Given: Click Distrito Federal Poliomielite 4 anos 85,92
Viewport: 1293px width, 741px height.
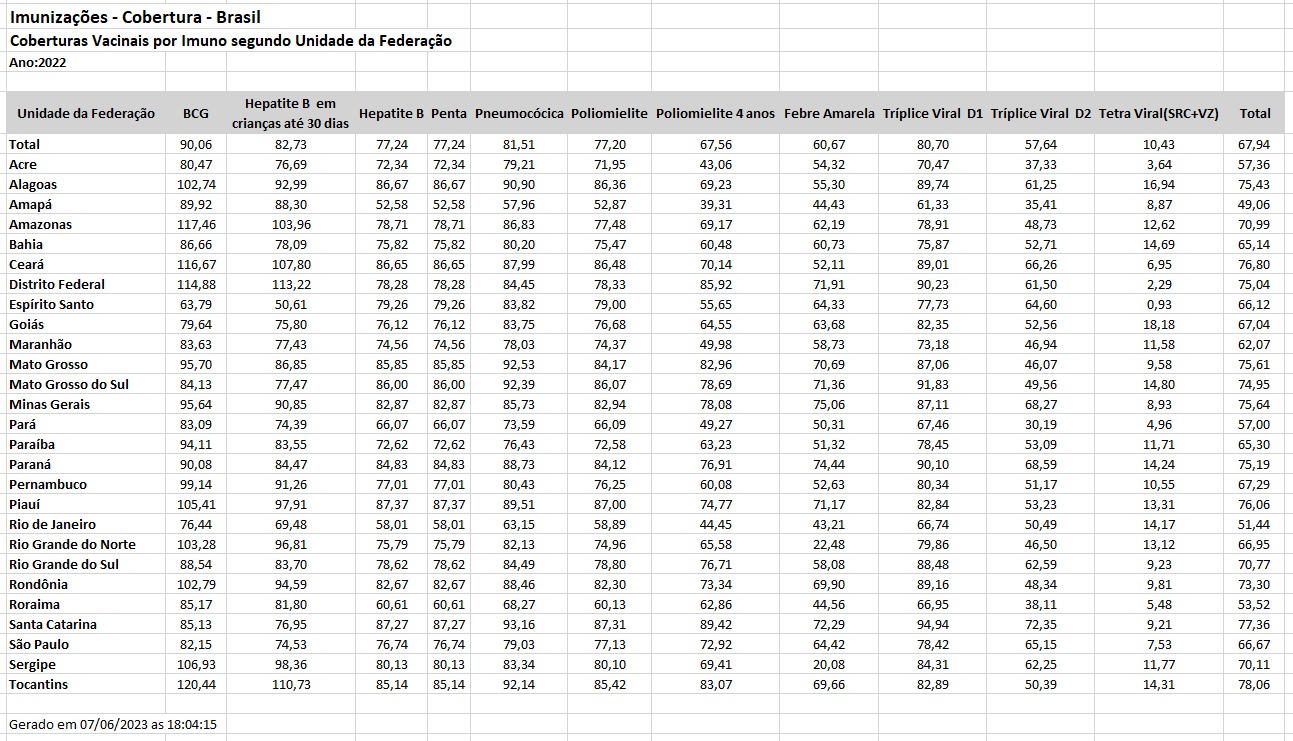Looking at the screenshot, I should (715, 284).
